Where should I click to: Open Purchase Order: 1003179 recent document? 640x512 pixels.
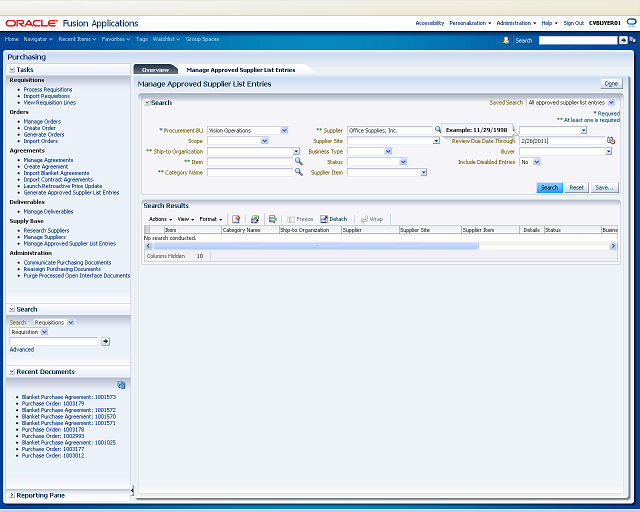[53, 403]
